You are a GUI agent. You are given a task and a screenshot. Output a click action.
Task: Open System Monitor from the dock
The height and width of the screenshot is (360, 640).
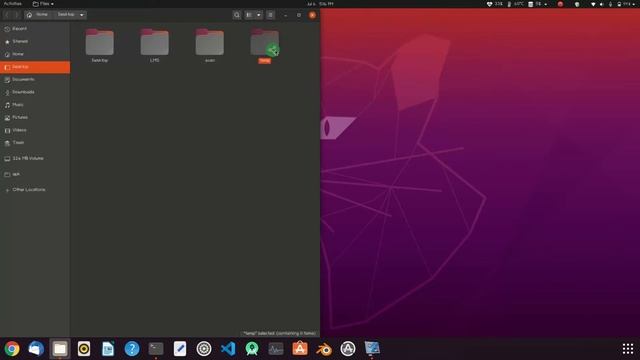point(276,349)
